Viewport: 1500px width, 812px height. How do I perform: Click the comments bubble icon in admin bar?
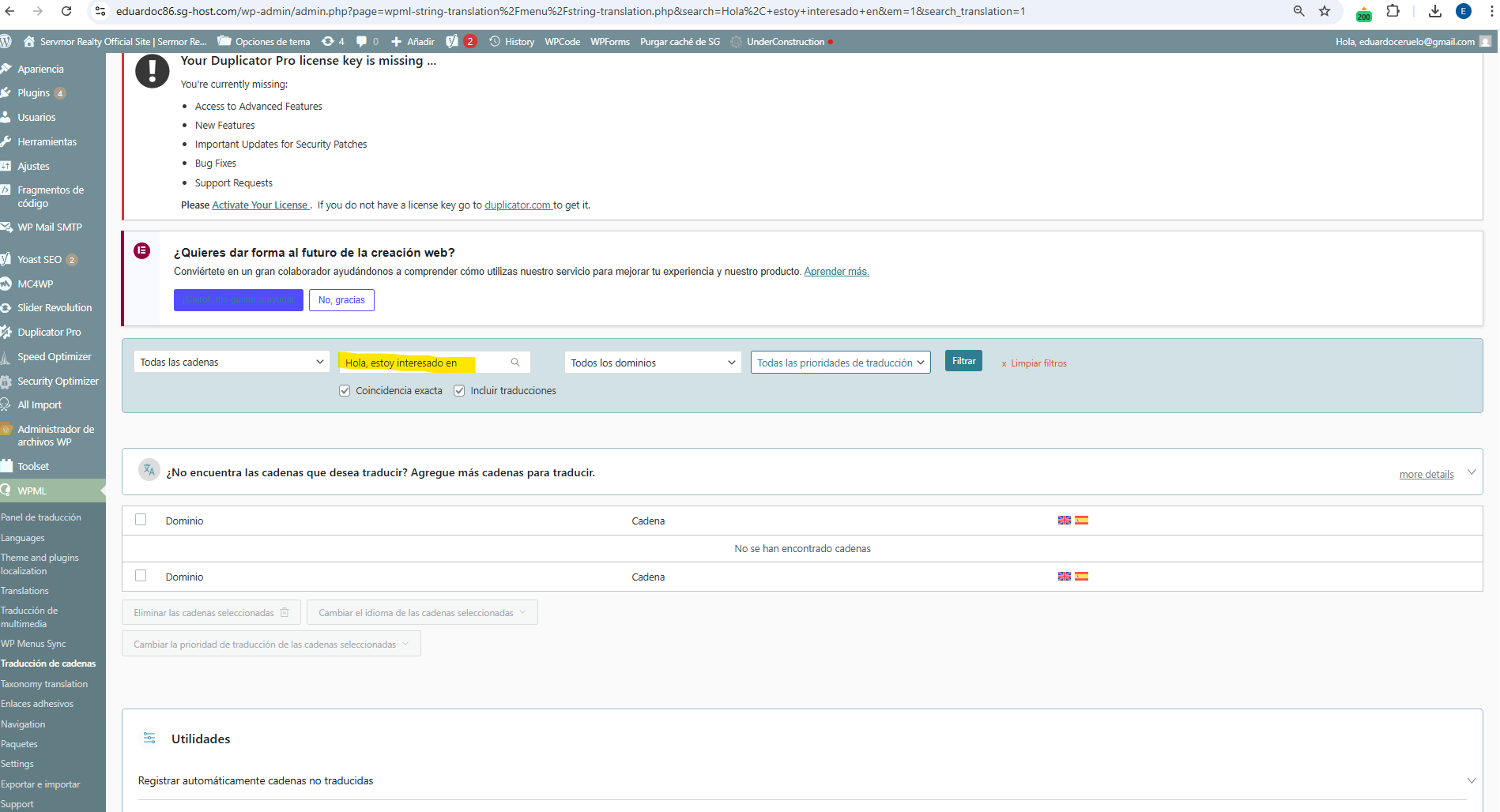click(362, 42)
